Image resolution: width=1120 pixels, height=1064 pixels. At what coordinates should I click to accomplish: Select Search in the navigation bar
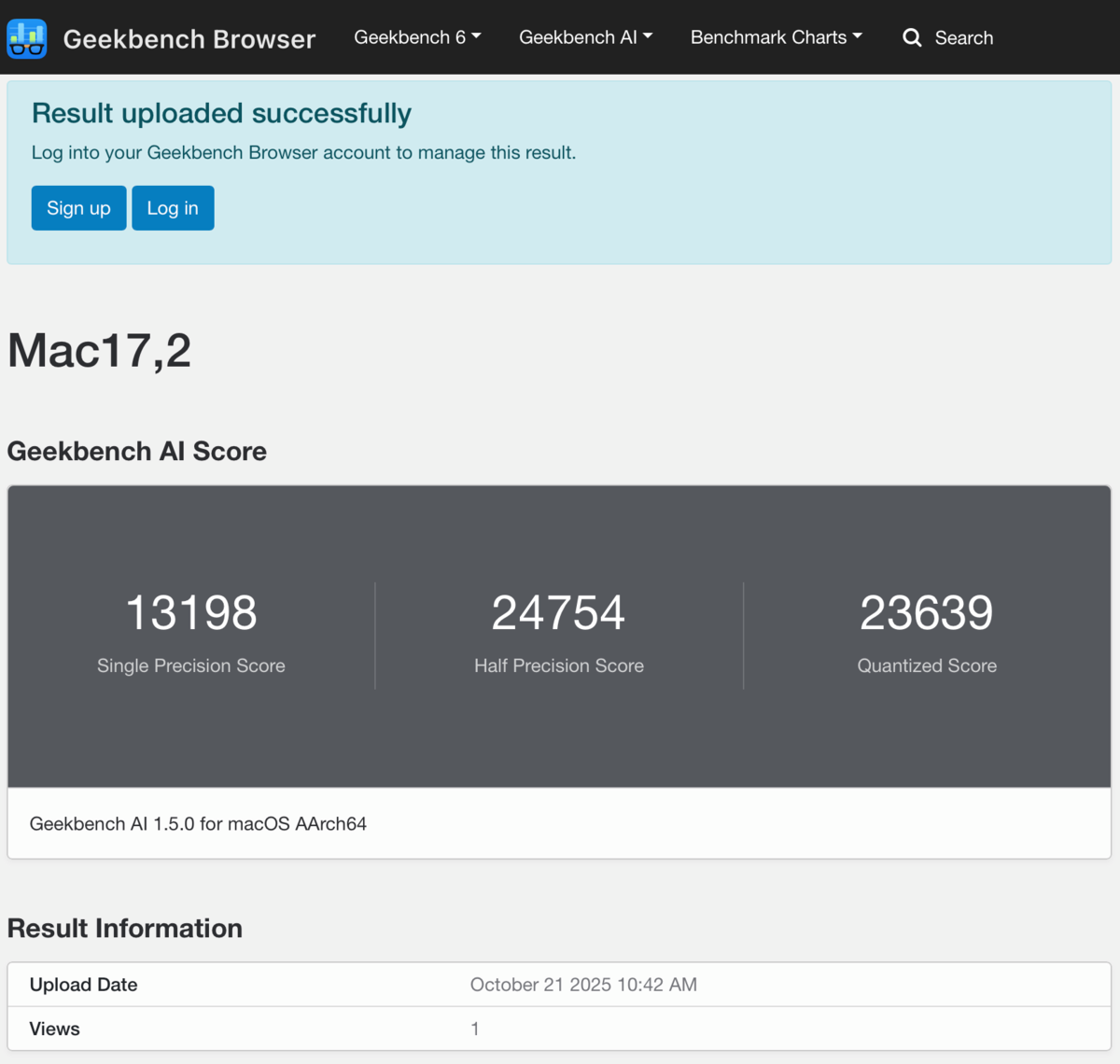[964, 38]
